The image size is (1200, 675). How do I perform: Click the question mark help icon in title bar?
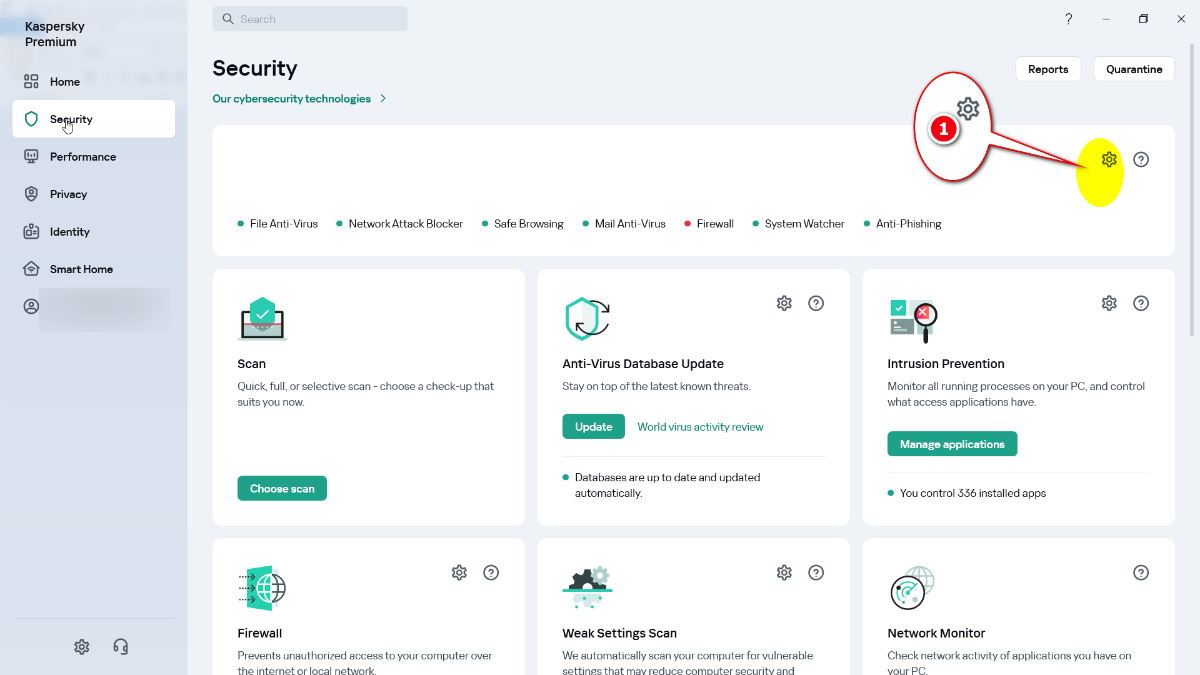(x=1068, y=19)
